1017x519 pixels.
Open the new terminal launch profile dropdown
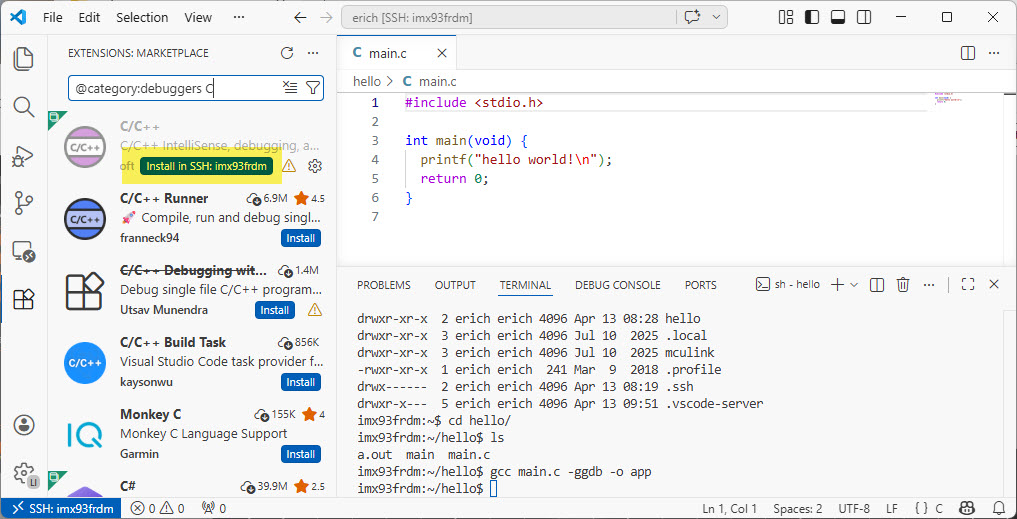coord(854,285)
